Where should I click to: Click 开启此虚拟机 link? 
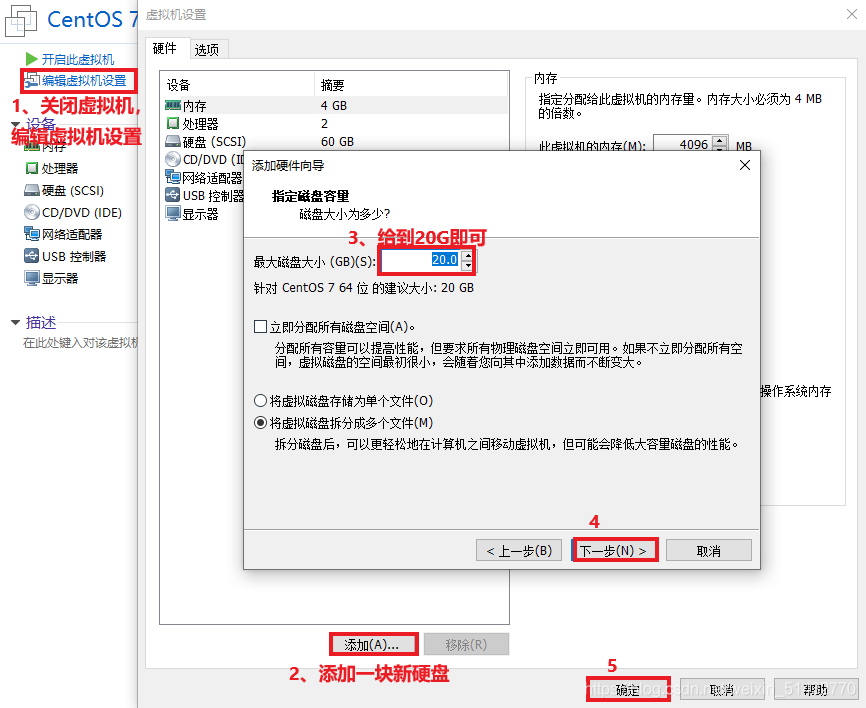[x=78, y=59]
